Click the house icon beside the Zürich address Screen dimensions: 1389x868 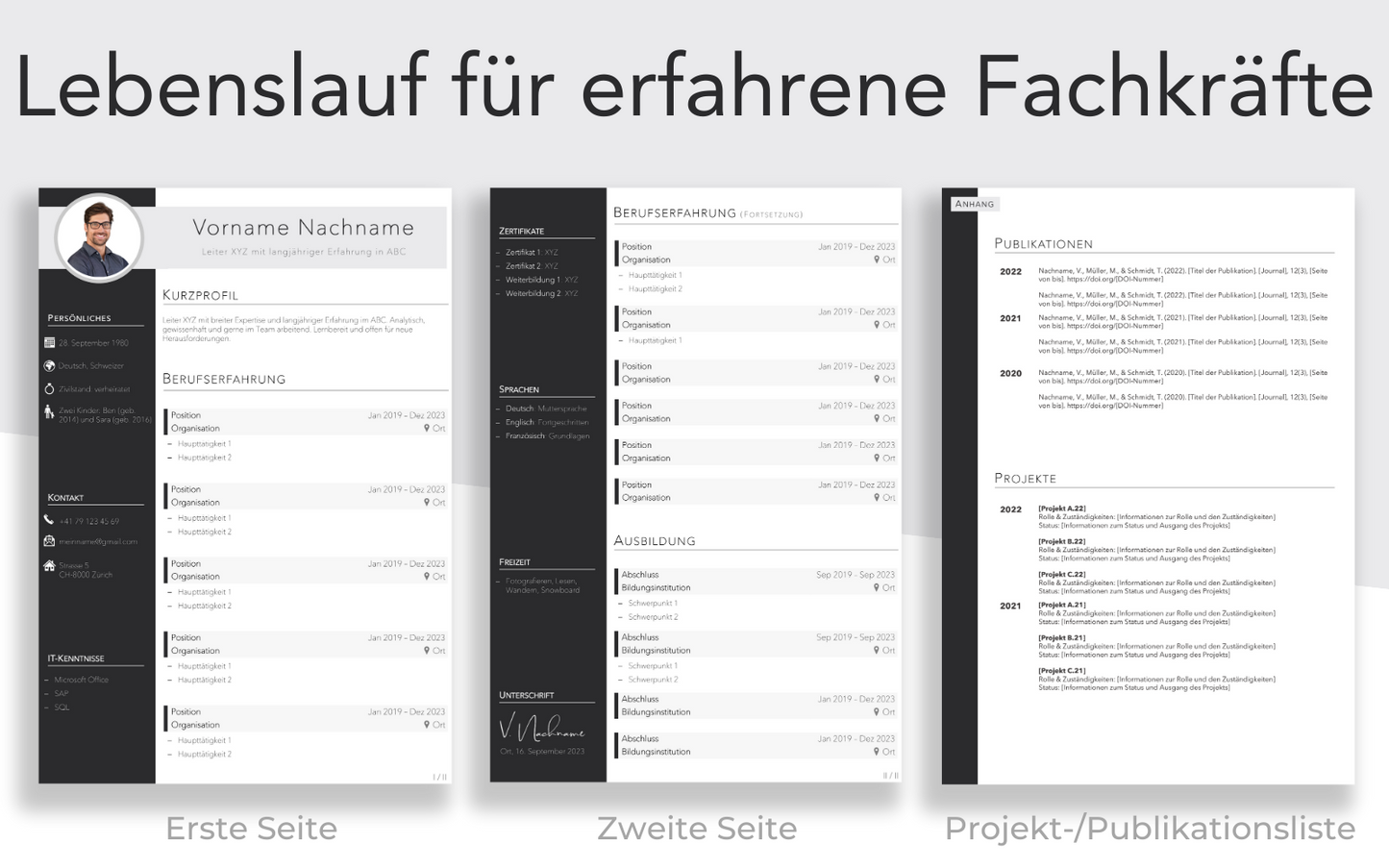(x=49, y=565)
